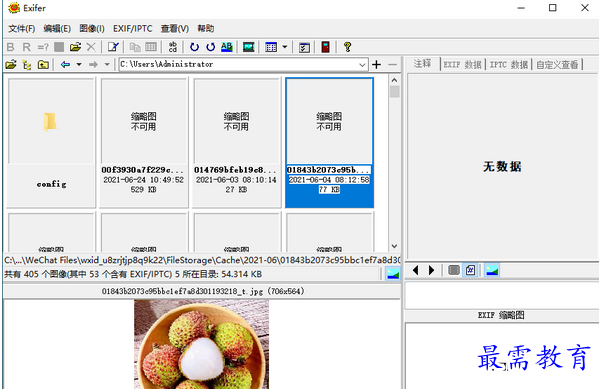Click the lychee image preview
This screenshot has height=389, width=599.
pyautogui.click(x=201, y=344)
